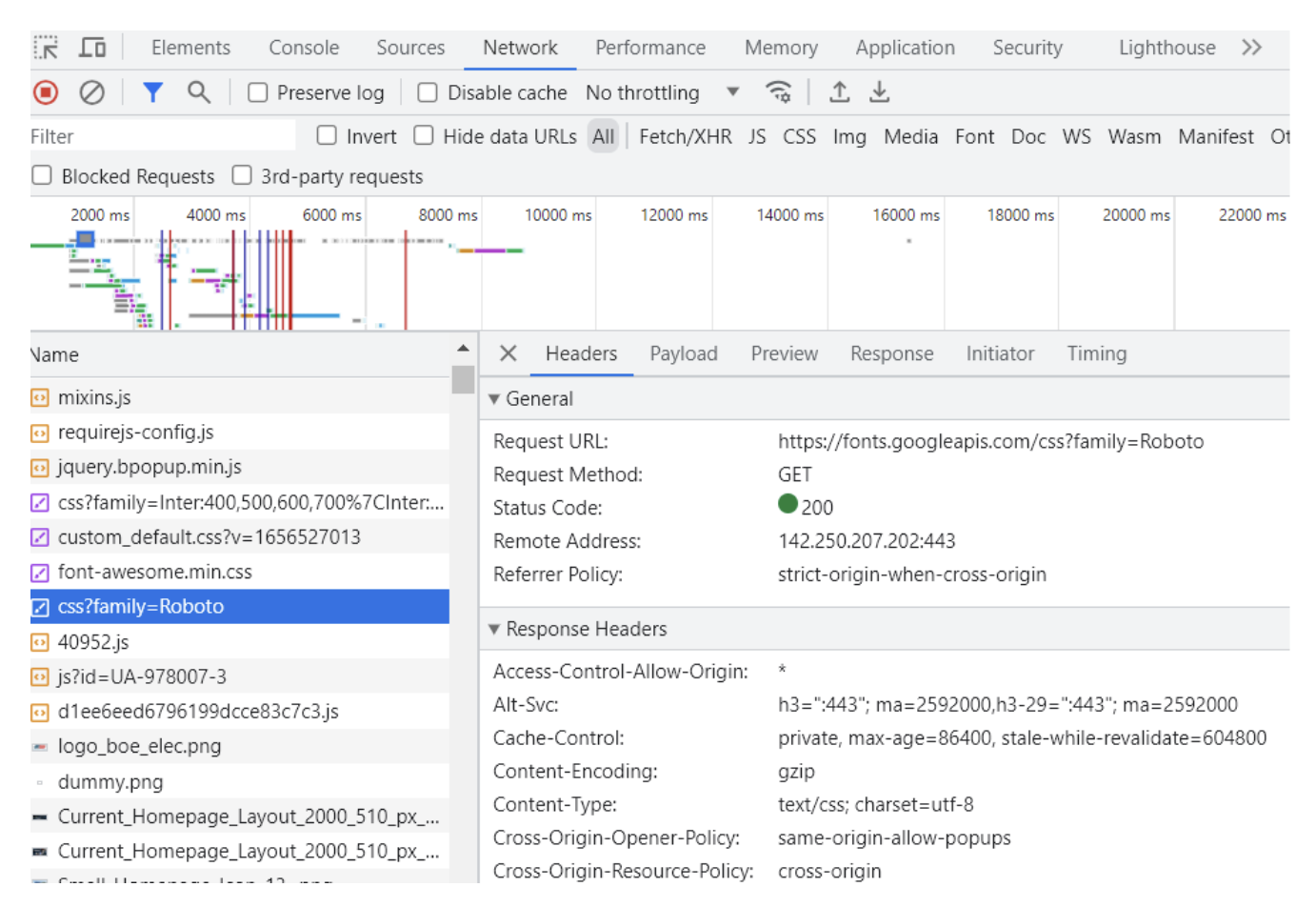Open the Timing tab of request details

[x=1096, y=354]
